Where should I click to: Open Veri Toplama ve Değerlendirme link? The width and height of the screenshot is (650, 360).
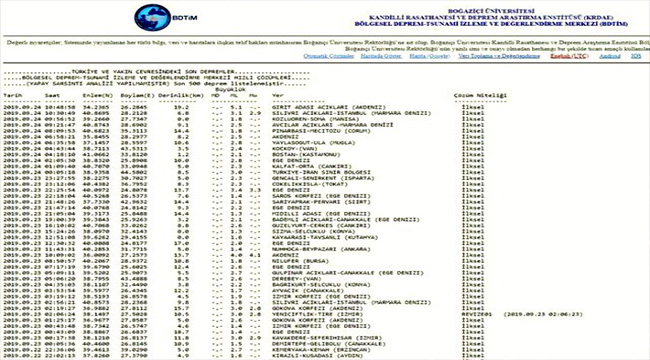(499, 56)
